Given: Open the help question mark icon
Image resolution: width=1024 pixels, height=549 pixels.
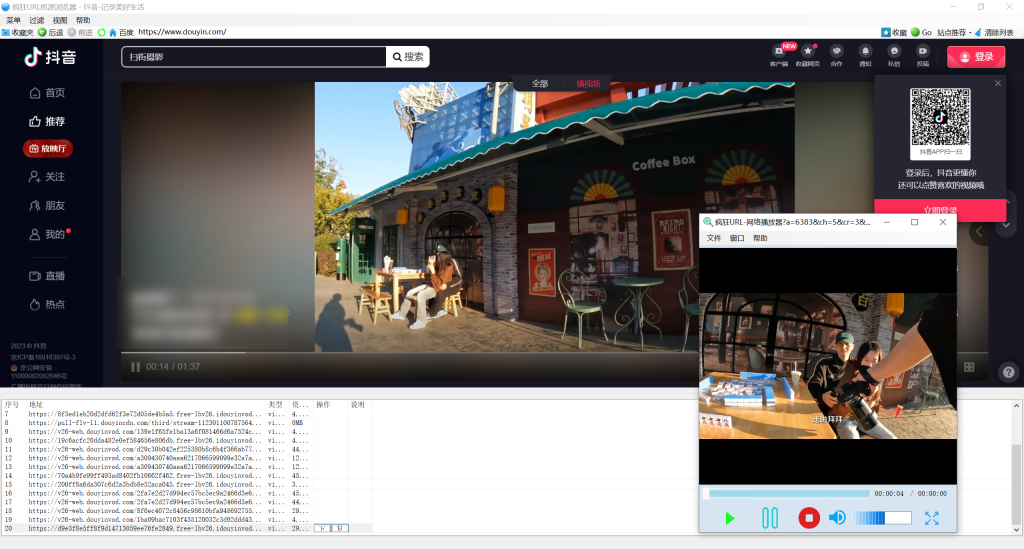Looking at the screenshot, I should pos(1009,372).
